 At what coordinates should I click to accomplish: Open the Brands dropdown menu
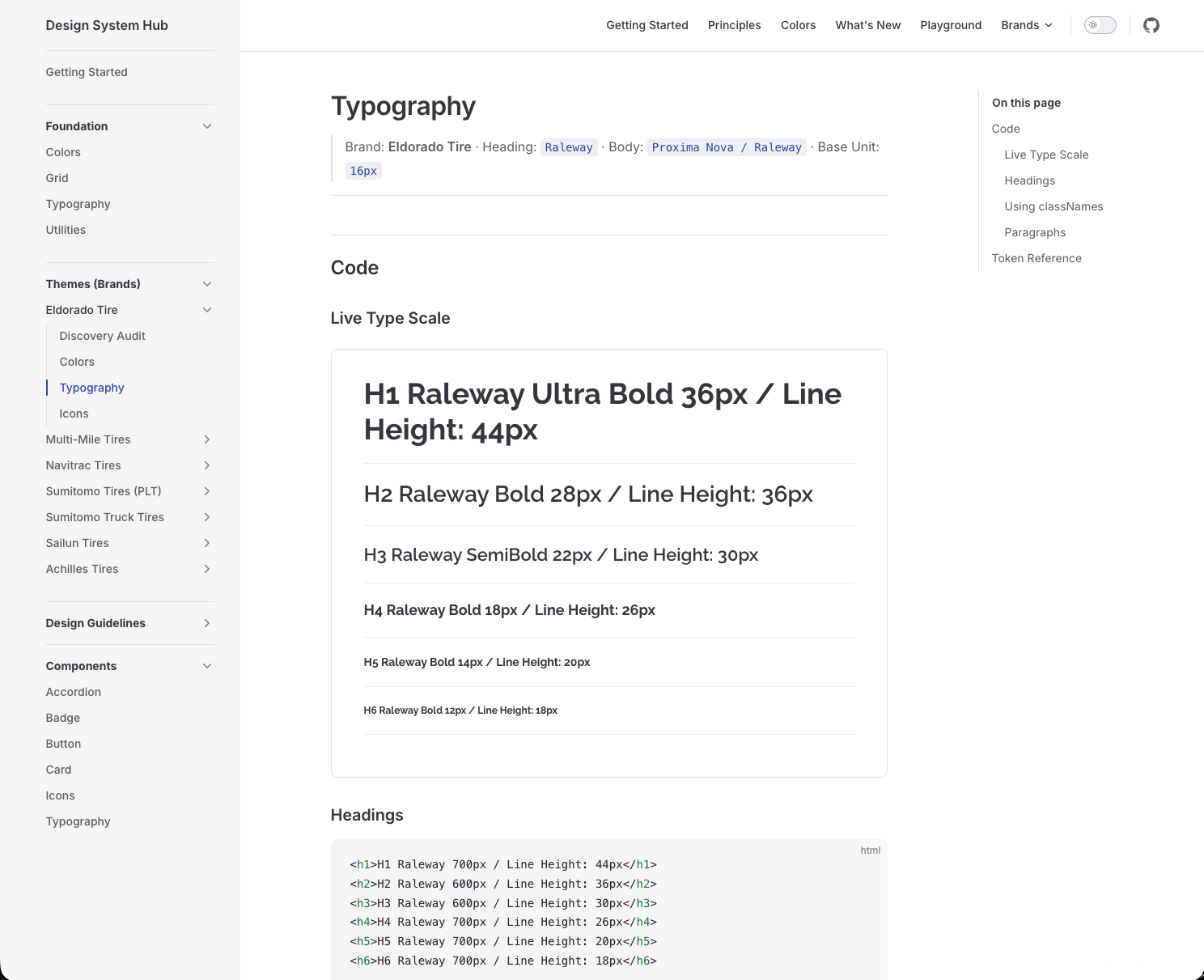pos(1027,25)
